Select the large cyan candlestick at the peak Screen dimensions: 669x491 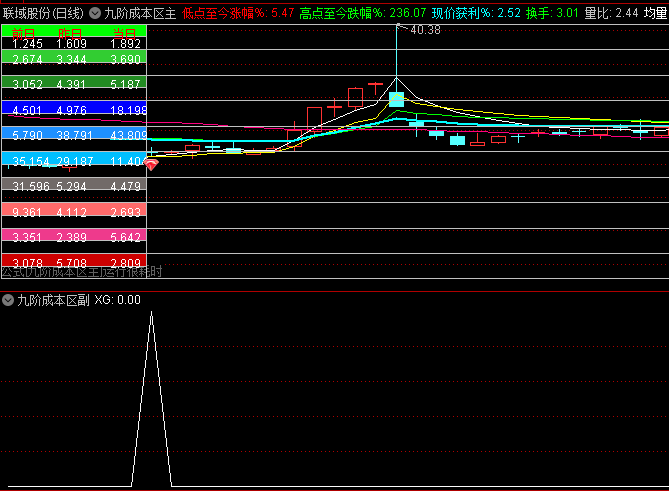tap(396, 99)
